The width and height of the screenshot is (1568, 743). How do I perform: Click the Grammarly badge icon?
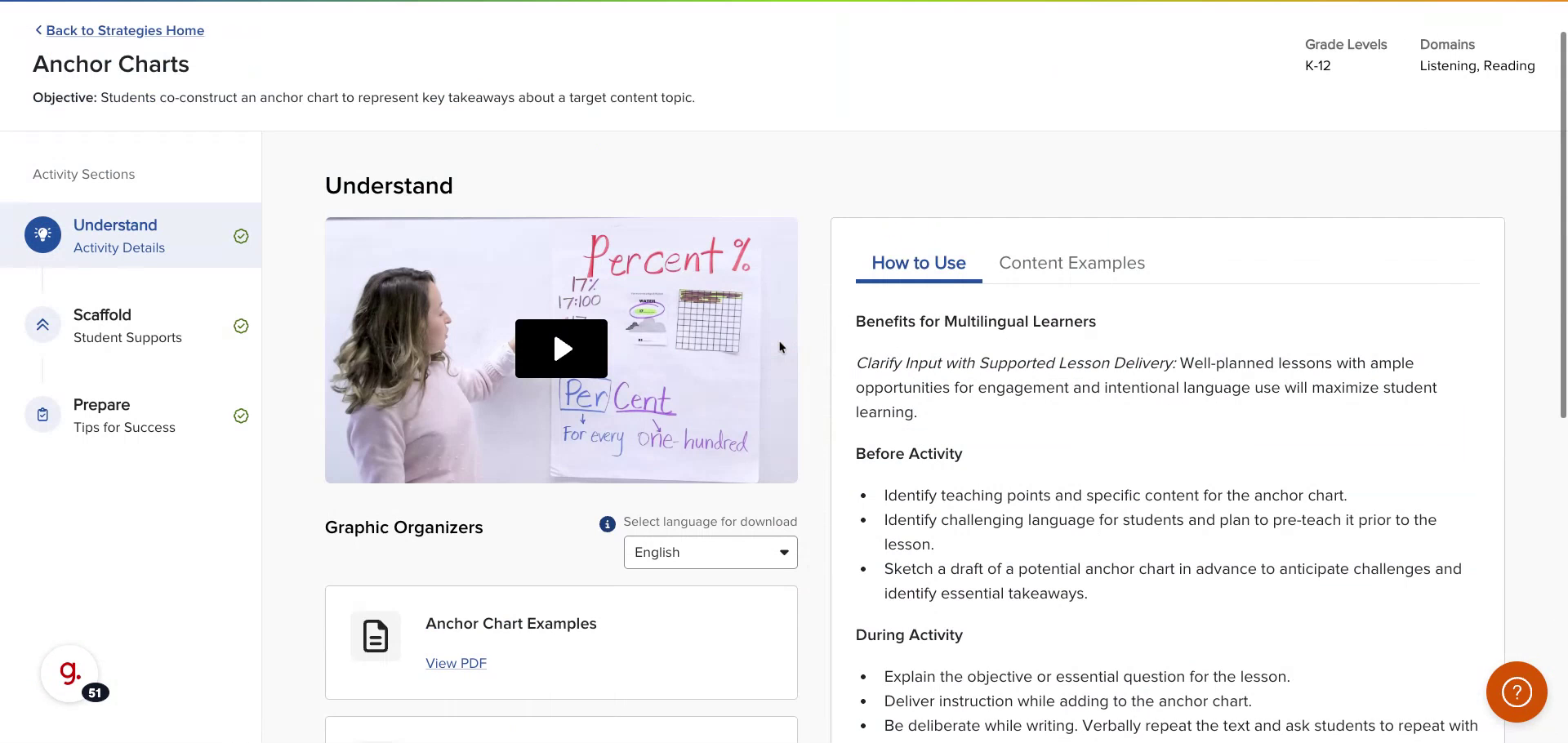(70, 674)
